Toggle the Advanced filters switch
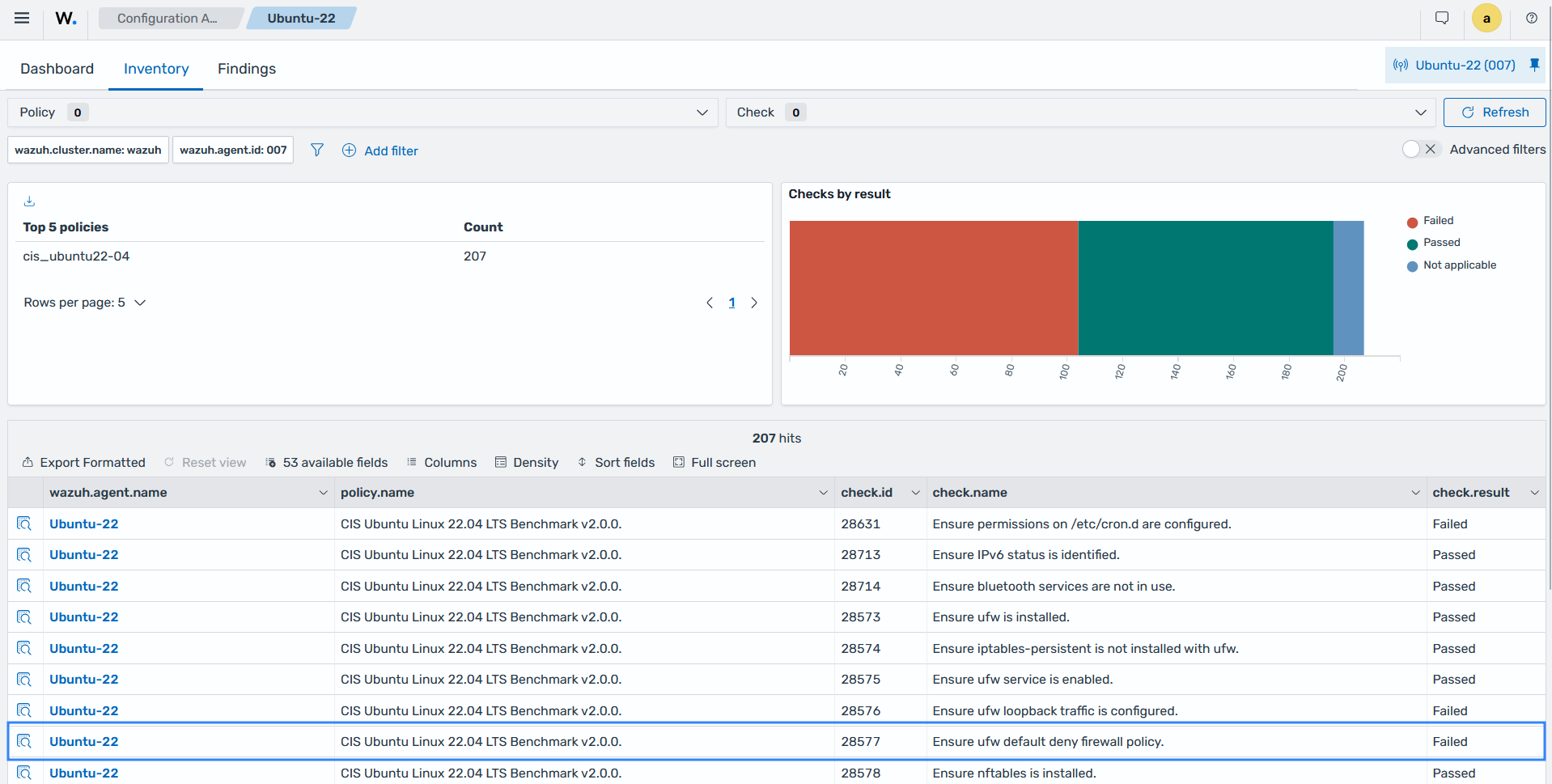The width and height of the screenshot is (1552, 784). 1422,149
